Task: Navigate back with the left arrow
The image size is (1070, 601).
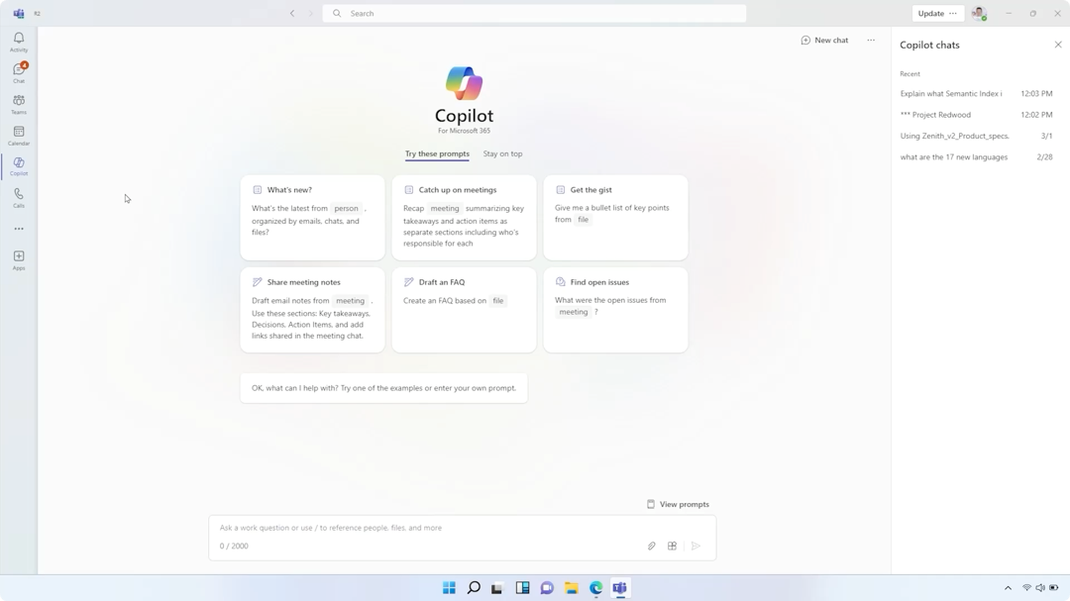Action: pyautogui.click(x=292, y=13)
